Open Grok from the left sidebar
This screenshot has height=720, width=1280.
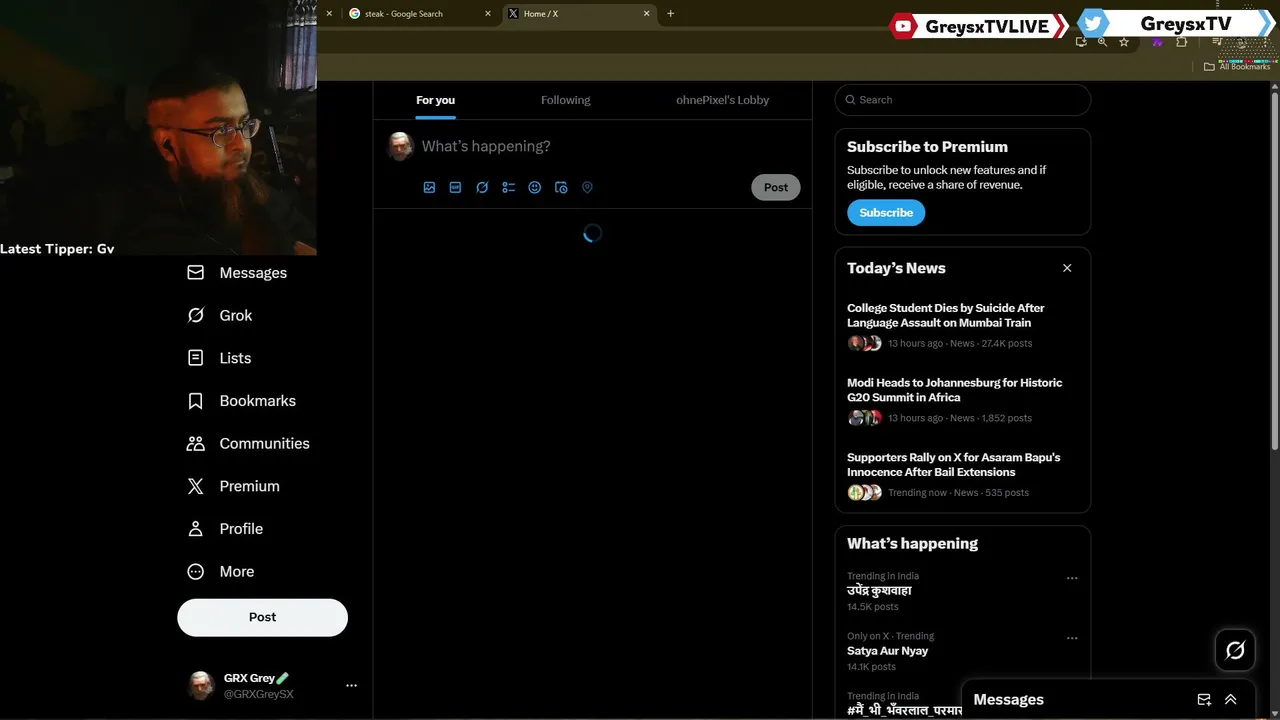point(220,315)
